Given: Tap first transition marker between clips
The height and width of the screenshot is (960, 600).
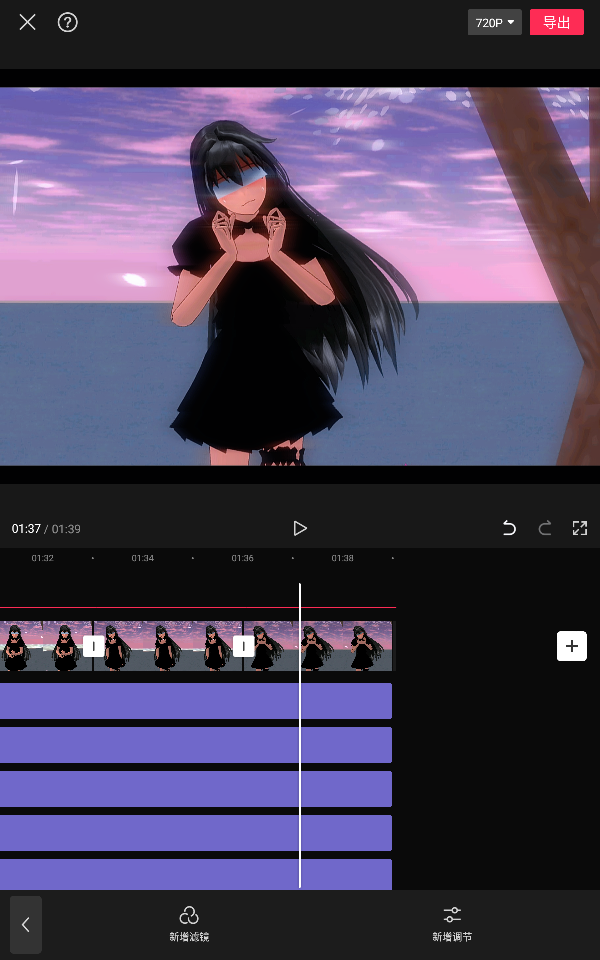Looking at the screenshot, I should pos(93,646).
